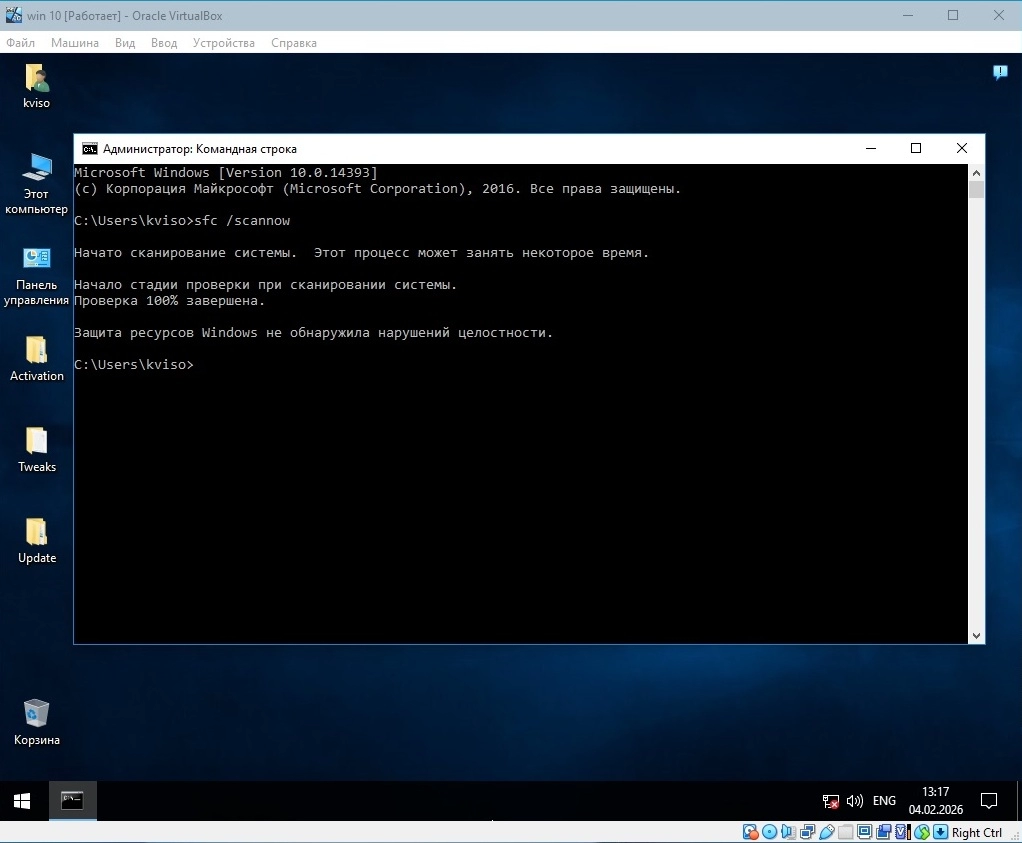The width and height of the screenshot is (1022, 843).
Task: Select the Корзина recycle bin icon
Action: click(x=36, y=722)
